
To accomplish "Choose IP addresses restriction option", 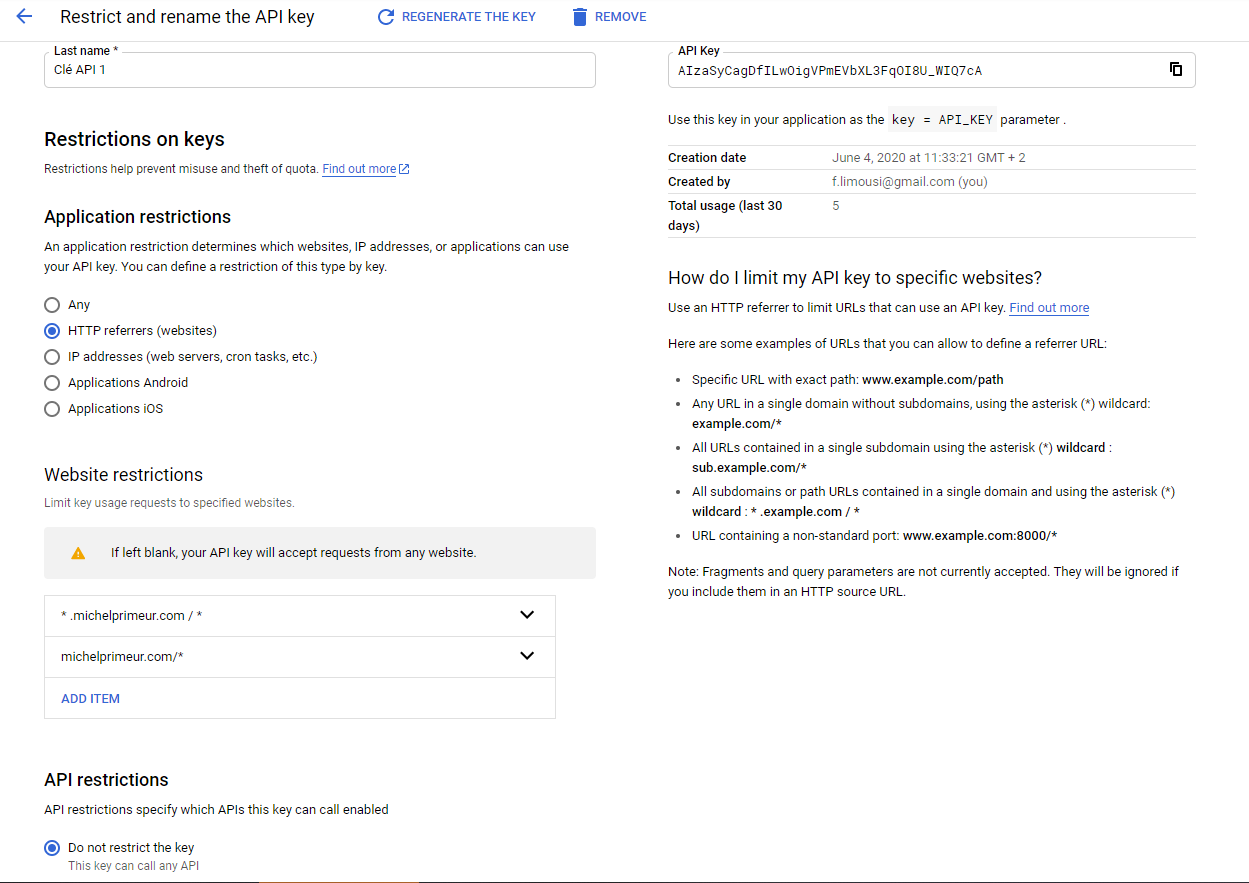I will click(x=52, y=357).
